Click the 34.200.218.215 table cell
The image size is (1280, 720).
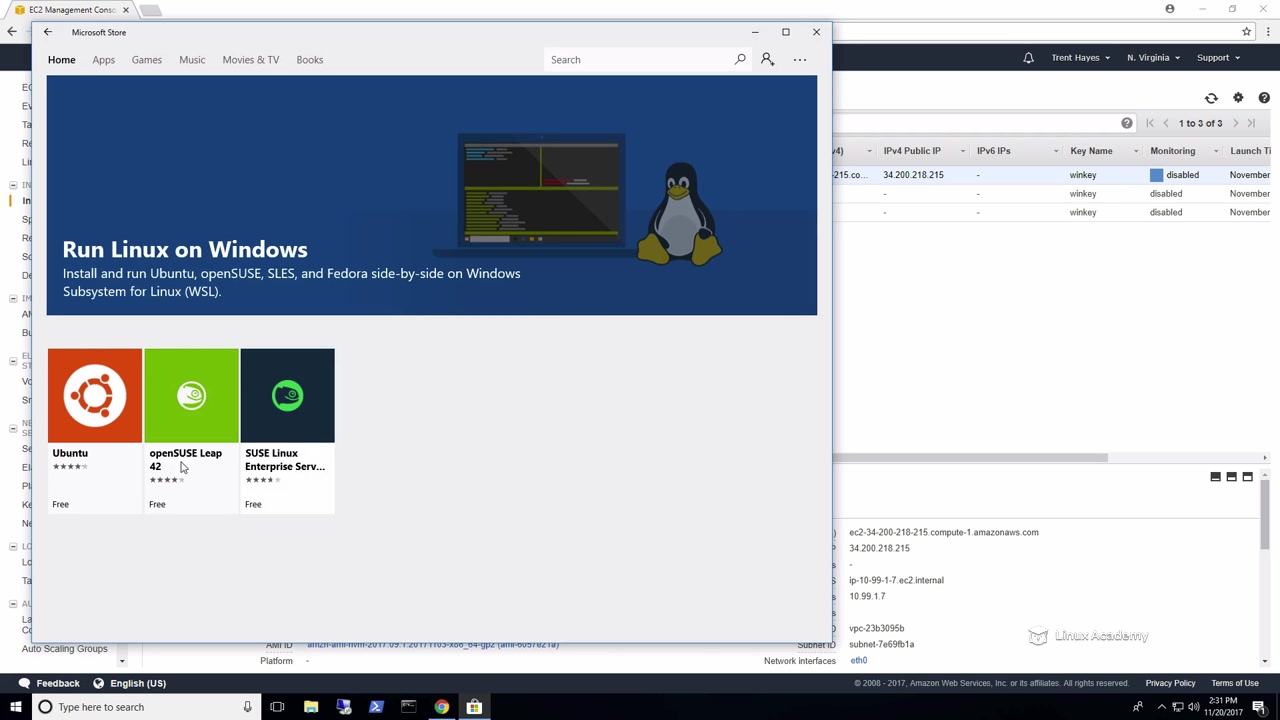[913, 175]
